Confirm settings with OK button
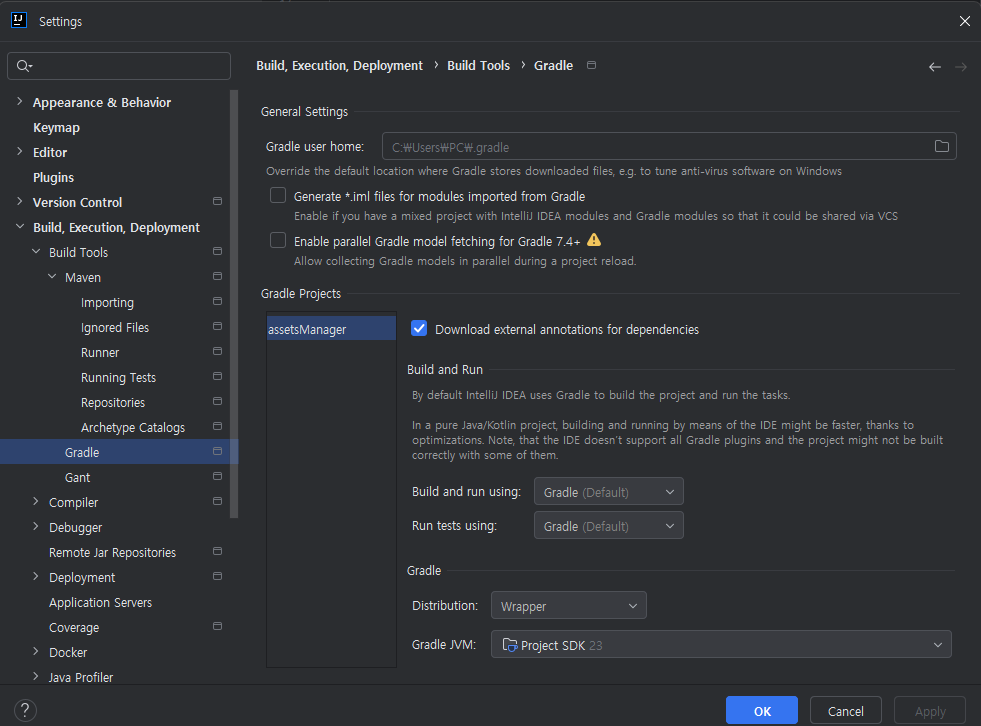Viewport: 981px width, 726px height. click(761, 711)
